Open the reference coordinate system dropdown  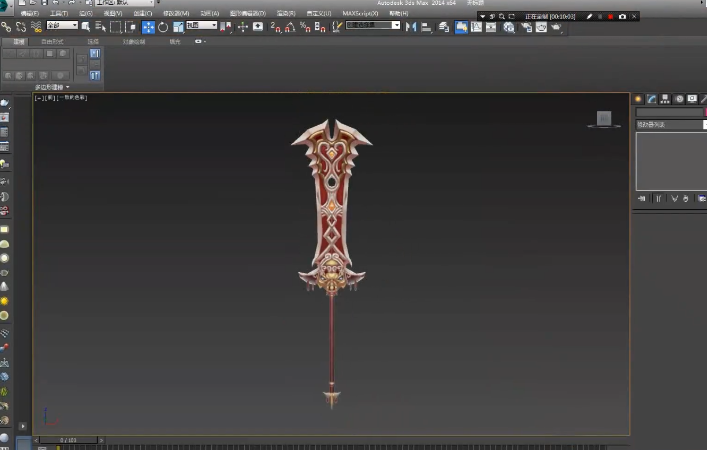[x=201, y=25]
